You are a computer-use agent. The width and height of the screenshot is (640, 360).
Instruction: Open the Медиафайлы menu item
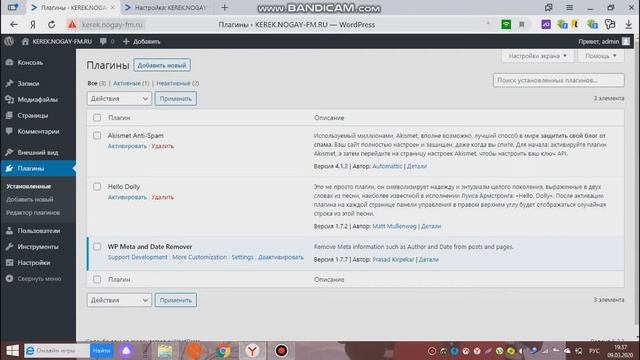point(38,99)
